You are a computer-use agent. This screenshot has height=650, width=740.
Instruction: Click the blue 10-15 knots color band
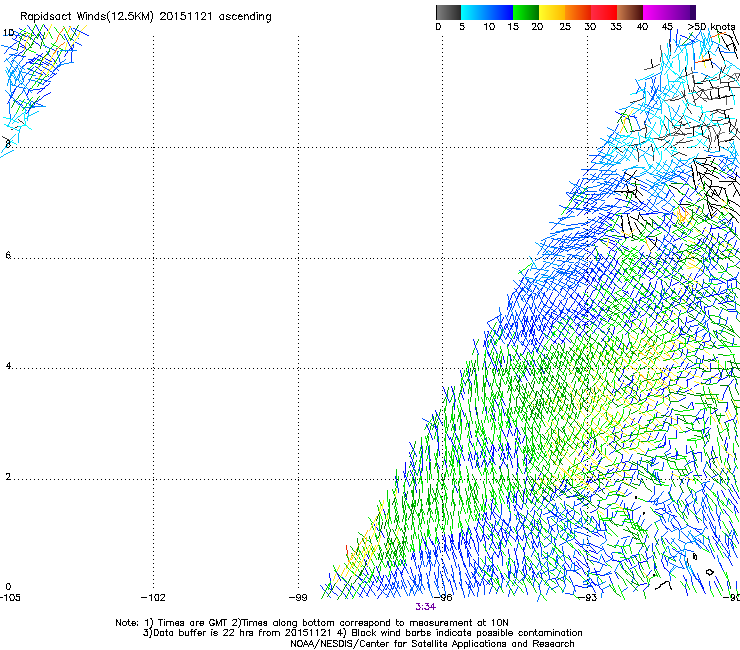500,12
